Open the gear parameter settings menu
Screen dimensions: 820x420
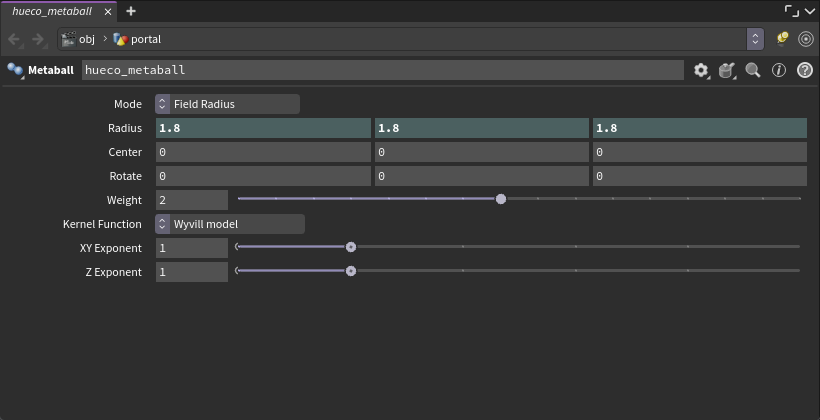pyautogui.click(x=701, y=70)
